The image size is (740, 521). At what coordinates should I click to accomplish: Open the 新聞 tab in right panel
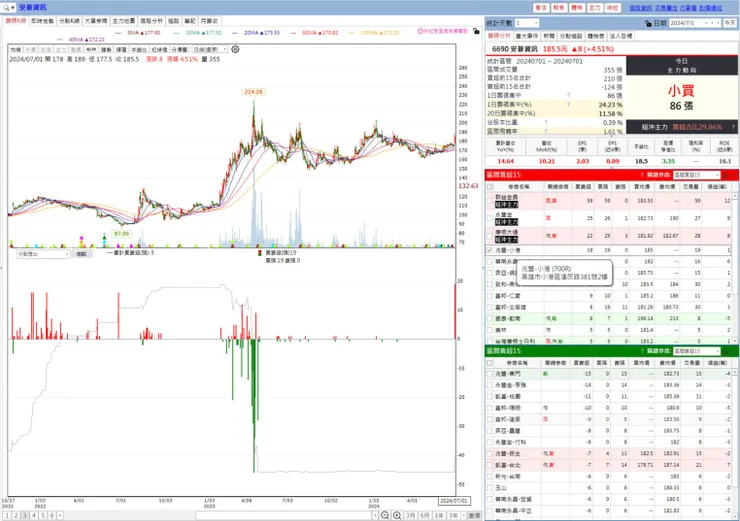549,36
